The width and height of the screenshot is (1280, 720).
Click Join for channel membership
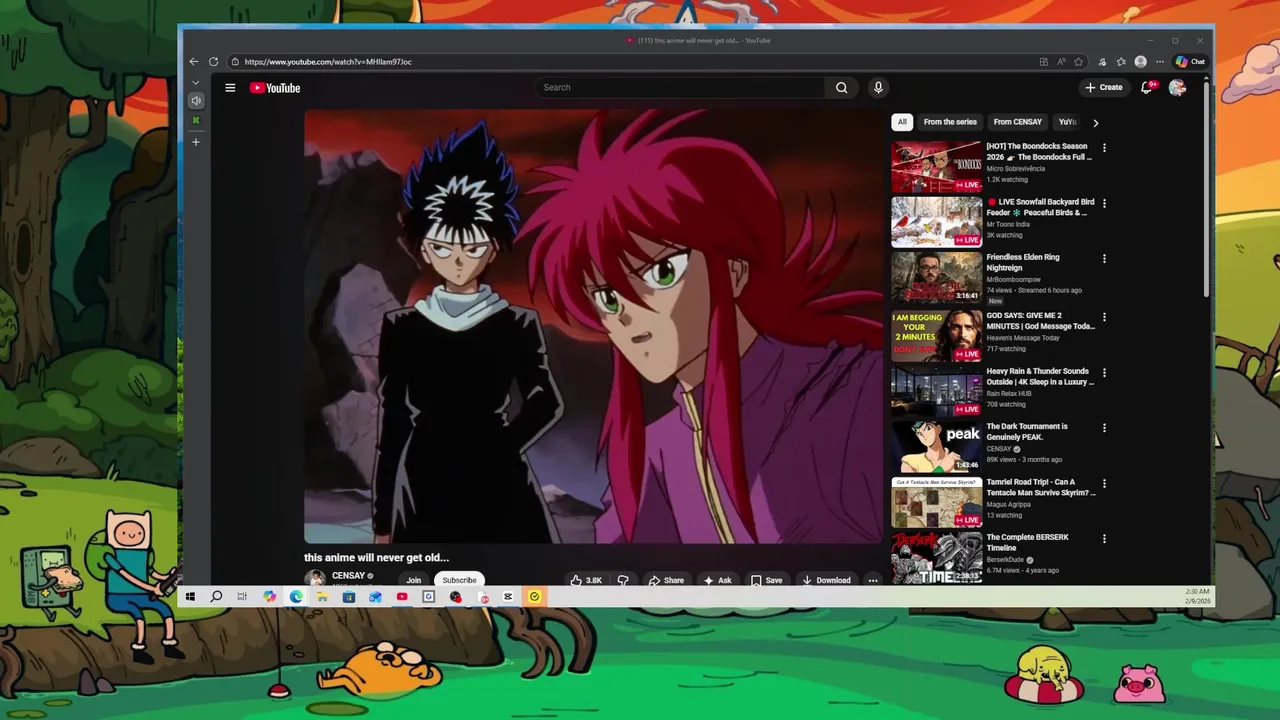414,580
